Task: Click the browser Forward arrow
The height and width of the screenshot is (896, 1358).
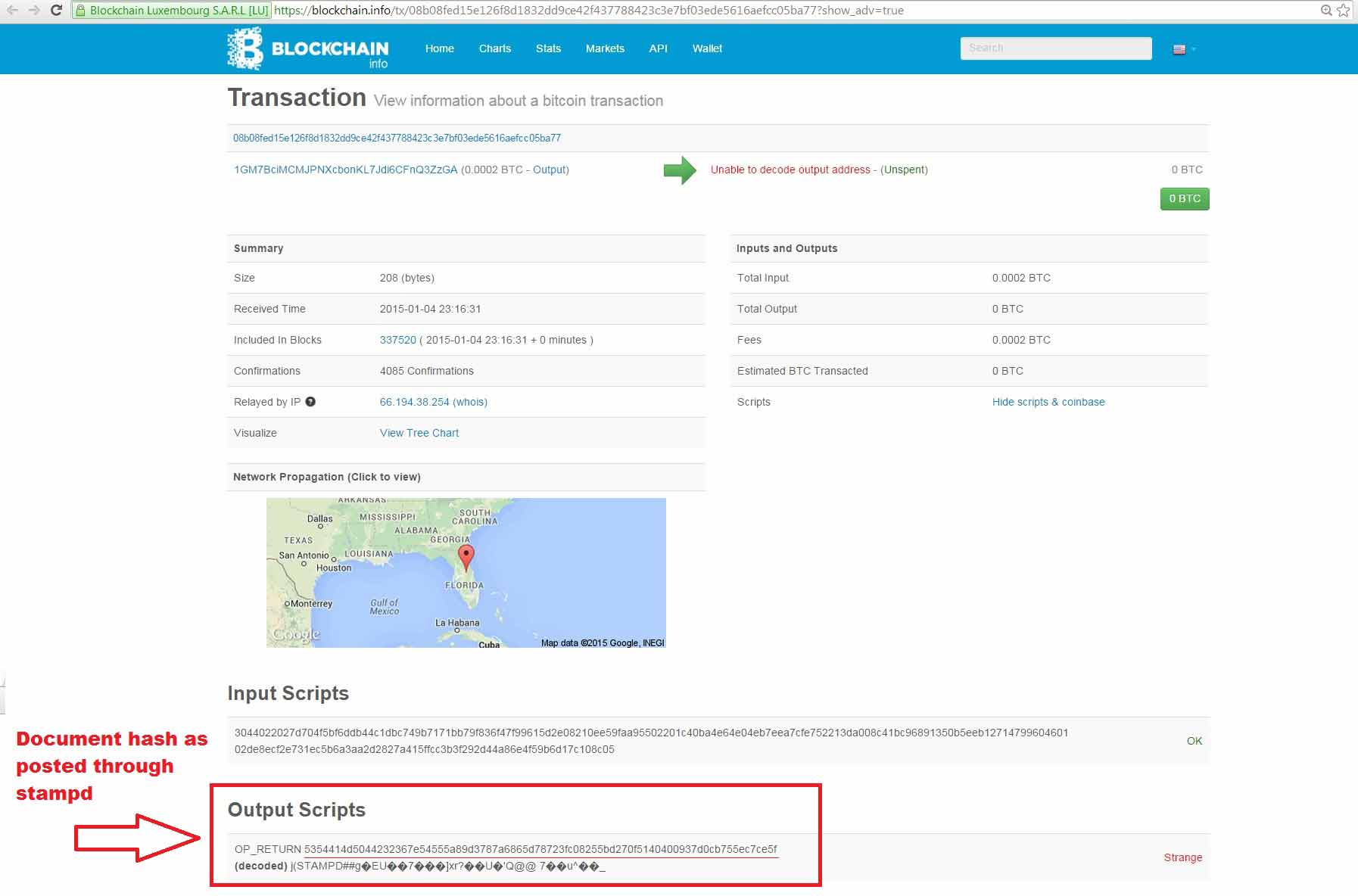Action: pos(33,11)
